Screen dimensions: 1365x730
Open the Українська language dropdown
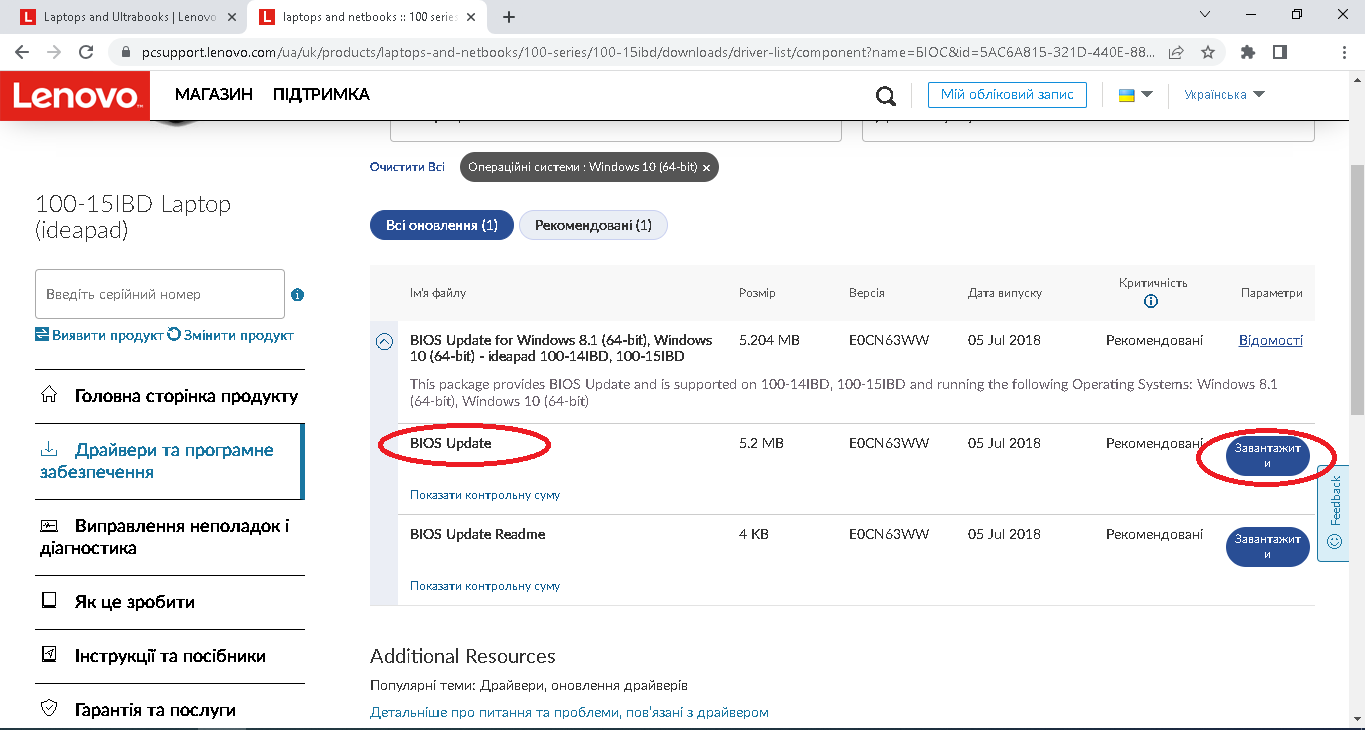coord(1224,95)
